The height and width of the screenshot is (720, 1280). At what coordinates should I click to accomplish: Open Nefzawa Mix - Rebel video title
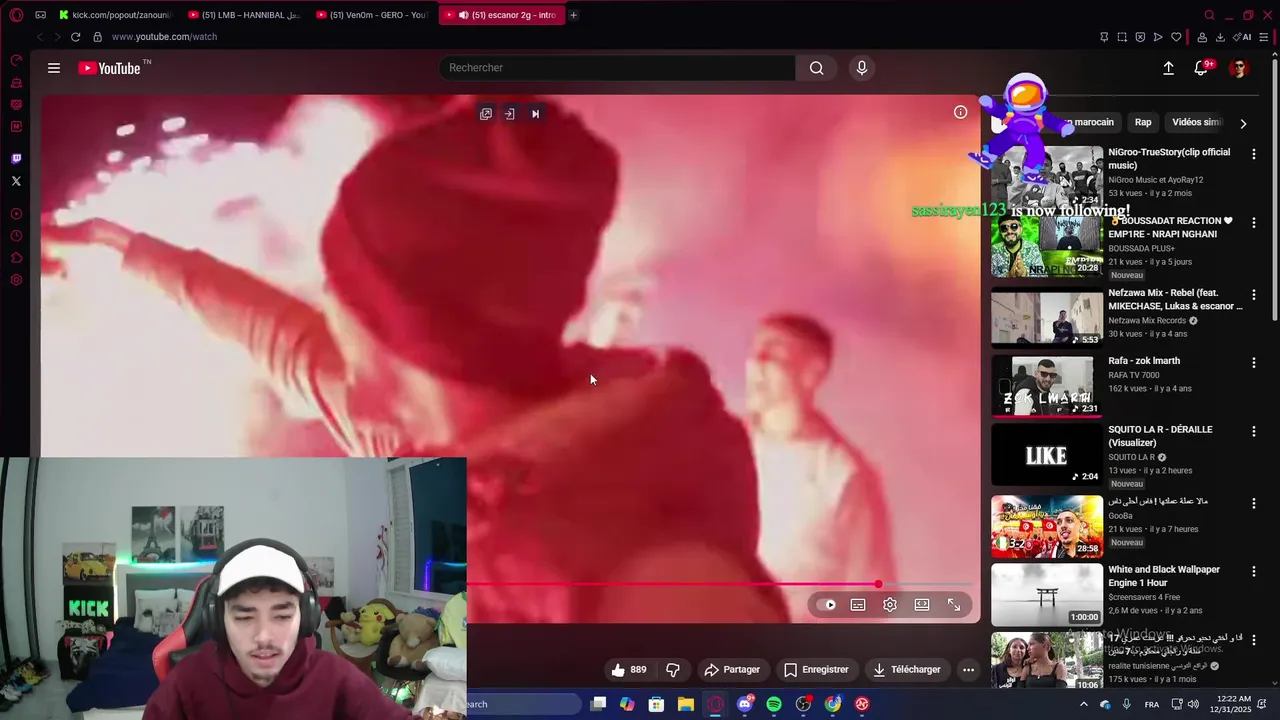[x=1175, y=299]
